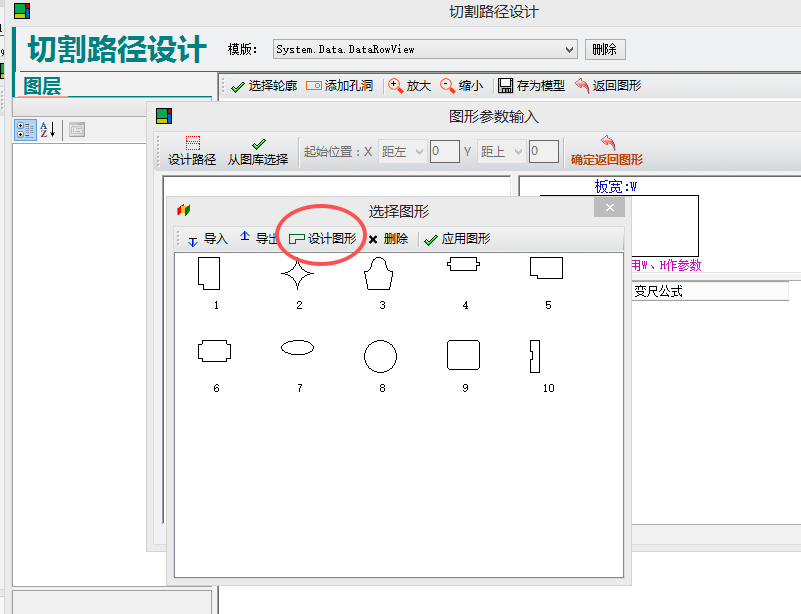Click 设计路径 in the 图形参数输入 toolbar
Image resolution: width=801 pixels, height=614 pixels.
pos(192,151)
